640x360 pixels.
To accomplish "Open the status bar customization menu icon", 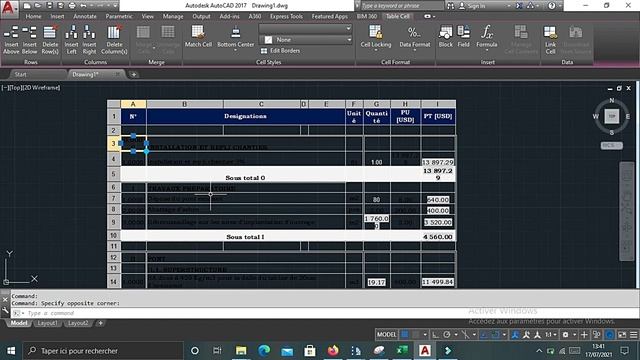I will pos(633,335).
